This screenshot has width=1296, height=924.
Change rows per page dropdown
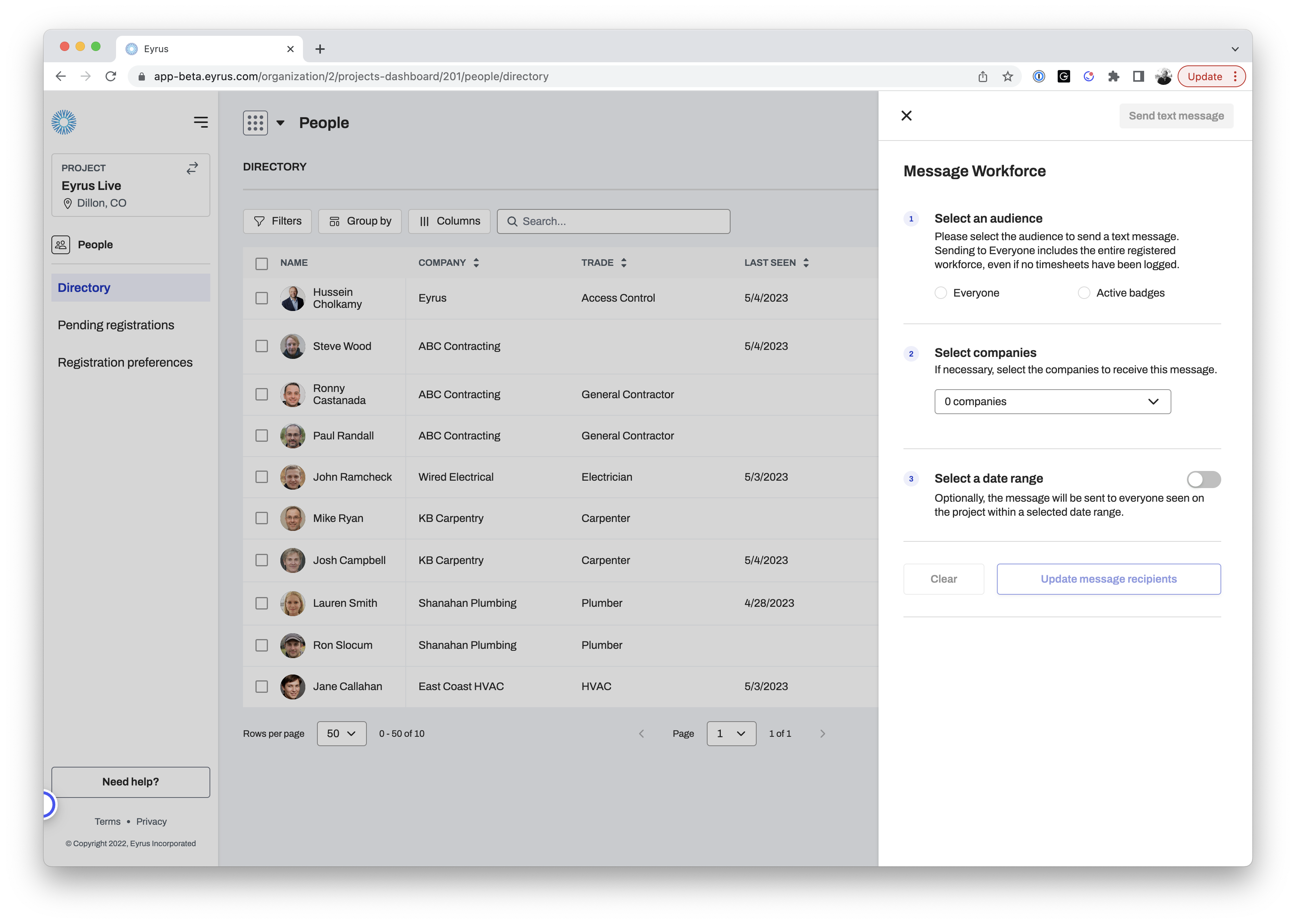(x=342, y=733)
